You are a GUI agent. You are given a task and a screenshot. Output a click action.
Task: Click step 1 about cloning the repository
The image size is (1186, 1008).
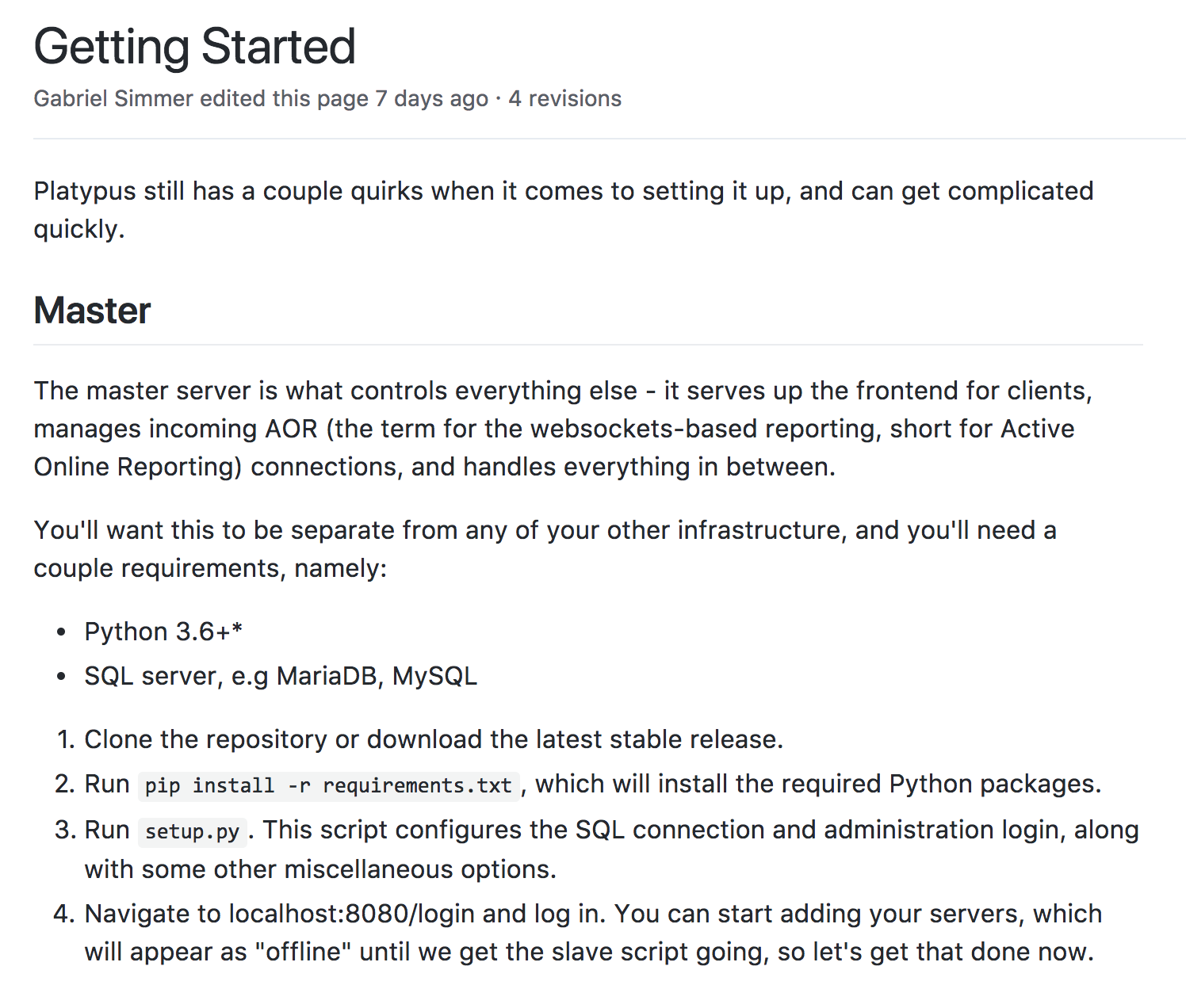[x=433, y=739]
